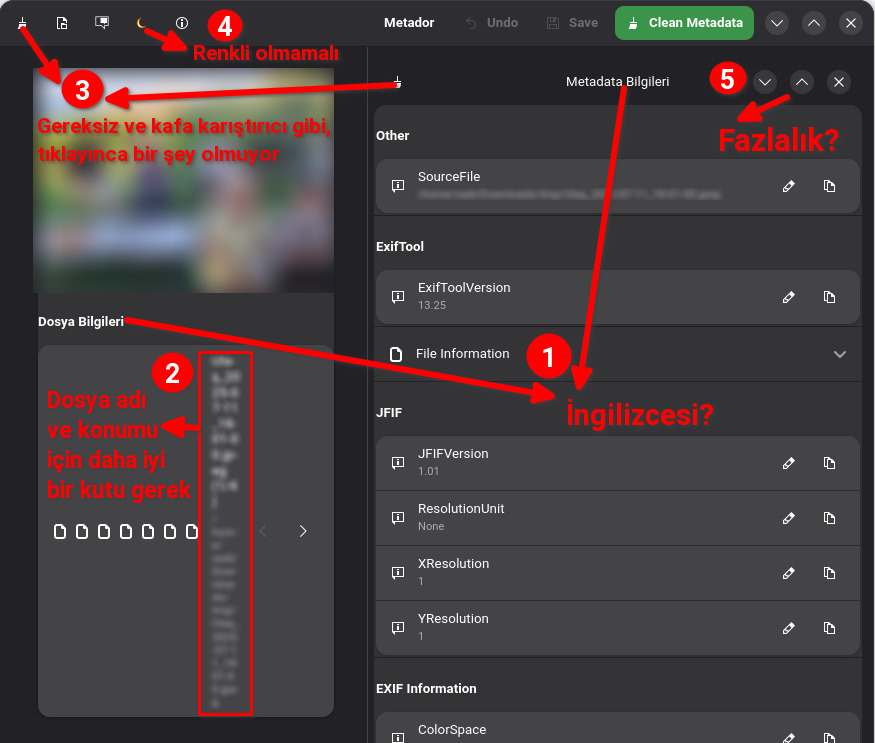The height and width of the screenshot is (743, 875).
Task: Copy the ResolutionUnit value
Action: click(829, 518)
